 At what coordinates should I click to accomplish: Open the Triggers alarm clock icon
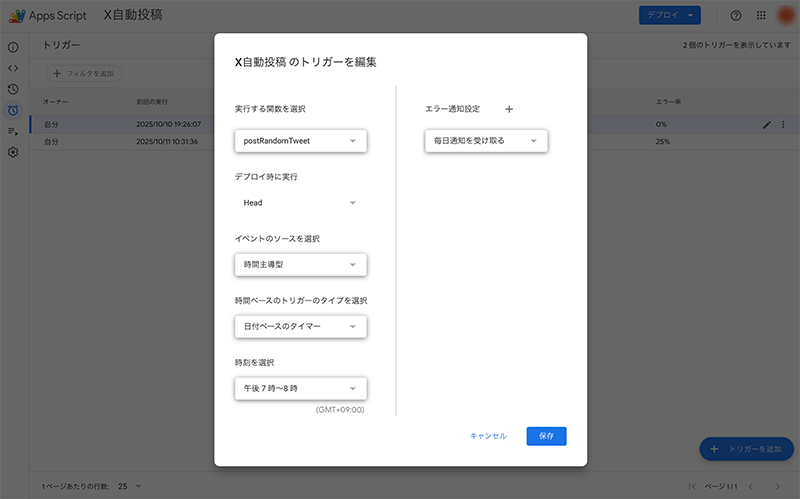pos(13,110)
